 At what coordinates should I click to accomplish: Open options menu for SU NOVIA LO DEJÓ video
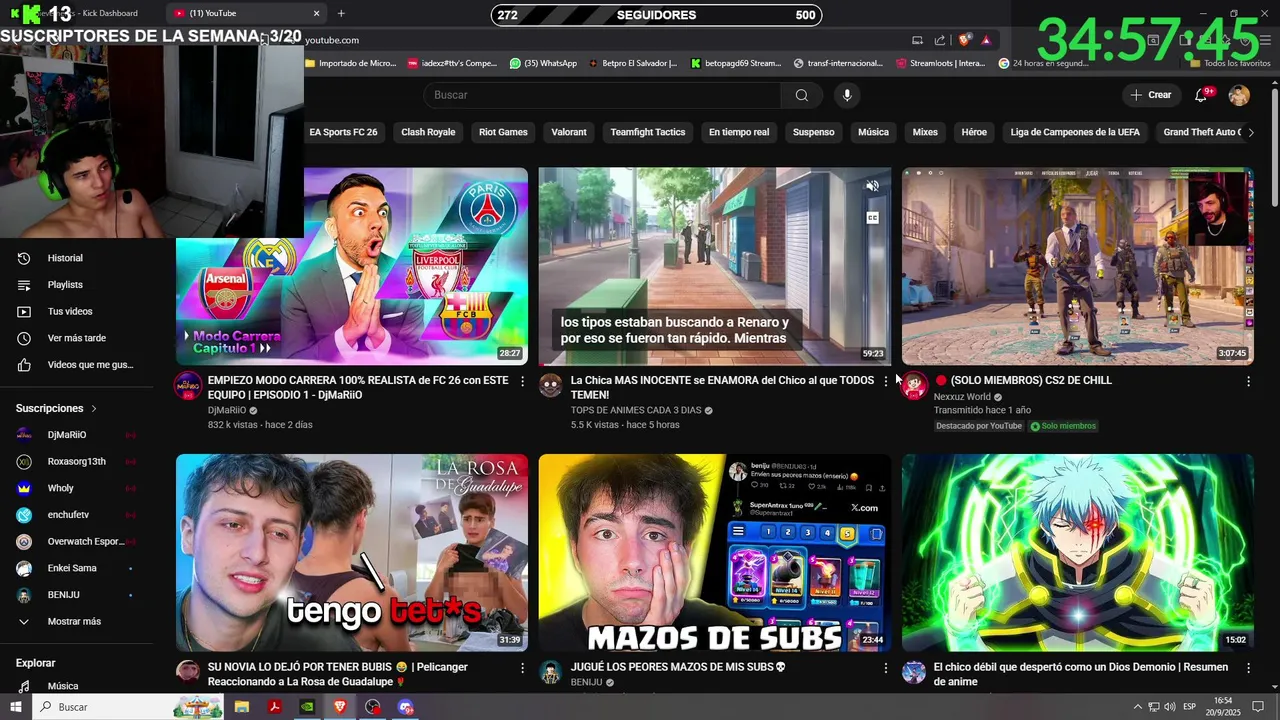(522, 667)
